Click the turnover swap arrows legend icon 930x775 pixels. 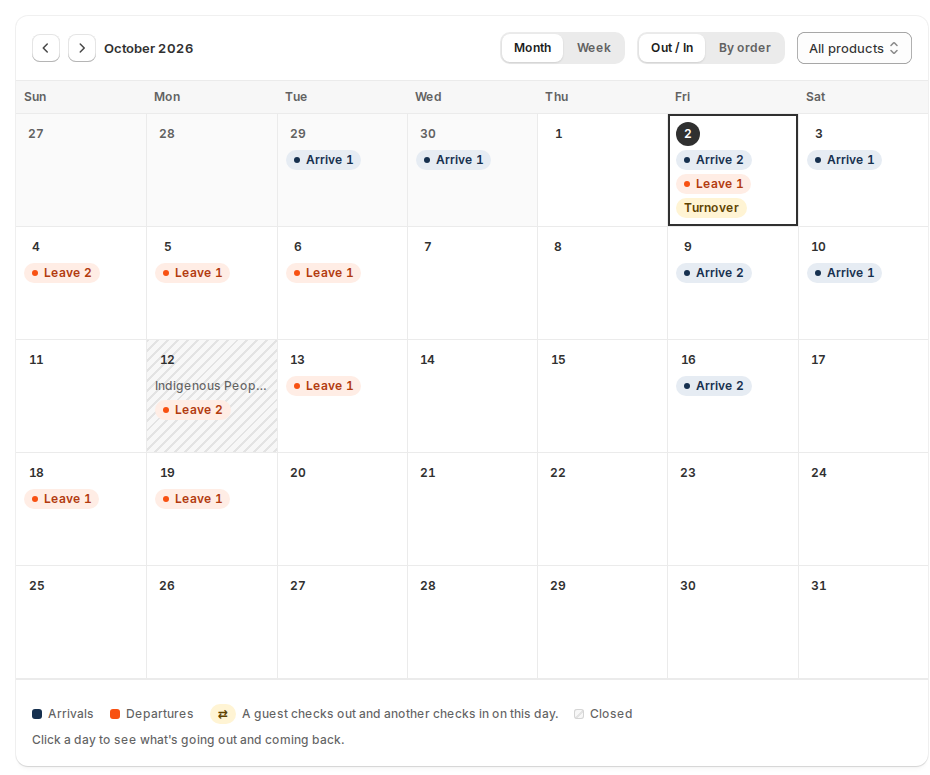click(x=222, y=714)
